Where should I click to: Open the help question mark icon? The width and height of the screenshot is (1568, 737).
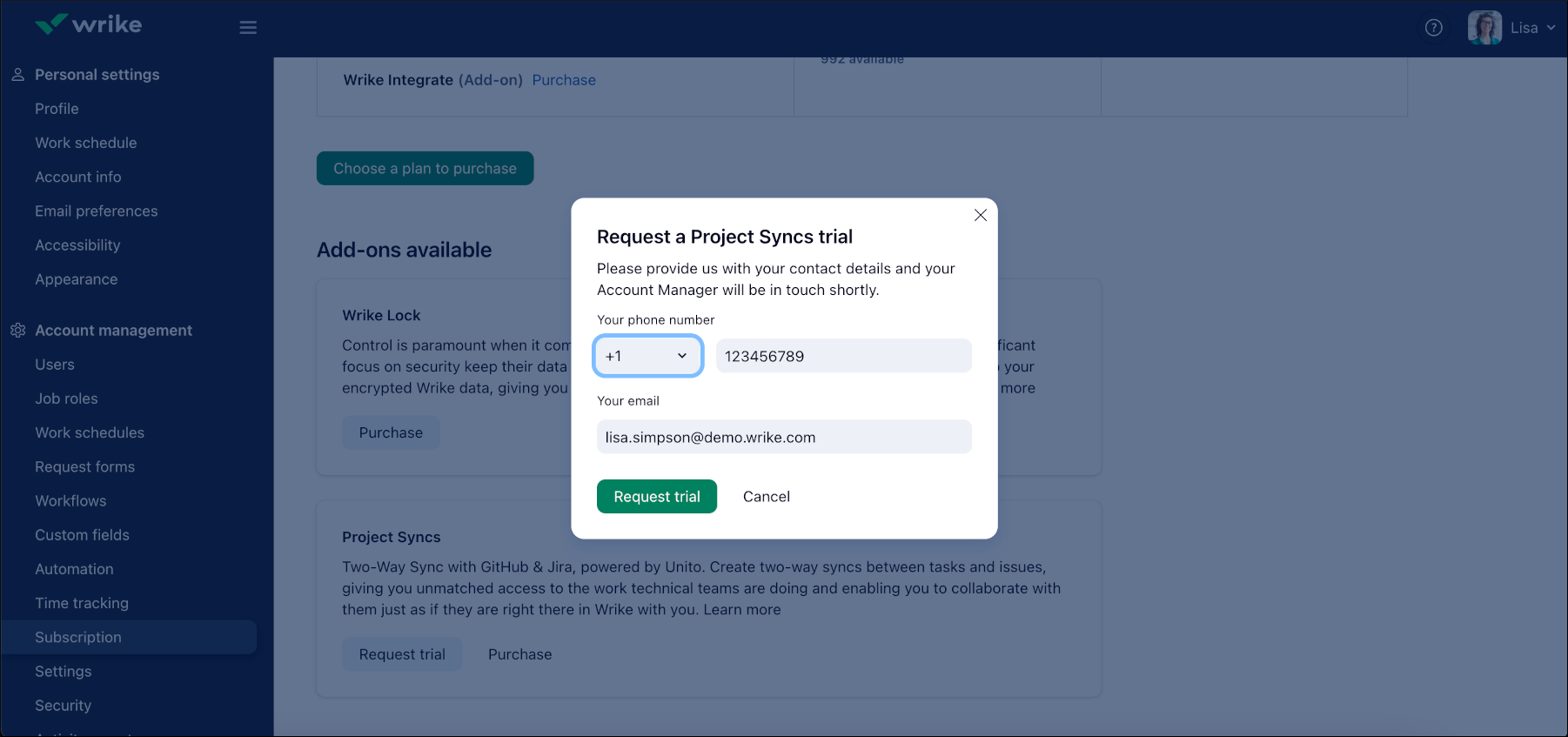point(1433,28)
